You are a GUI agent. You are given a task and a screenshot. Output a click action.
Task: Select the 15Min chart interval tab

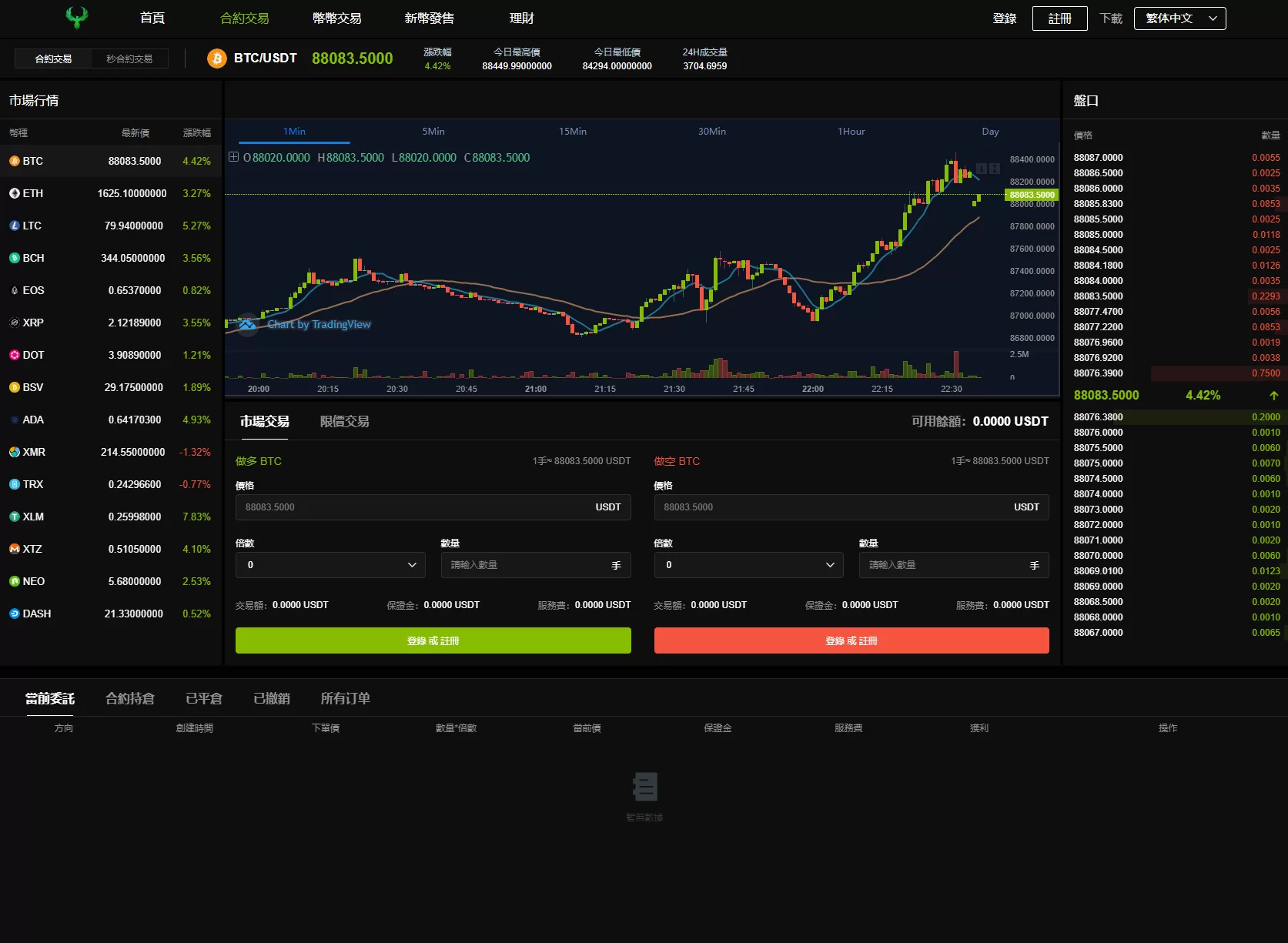[572, 132]
